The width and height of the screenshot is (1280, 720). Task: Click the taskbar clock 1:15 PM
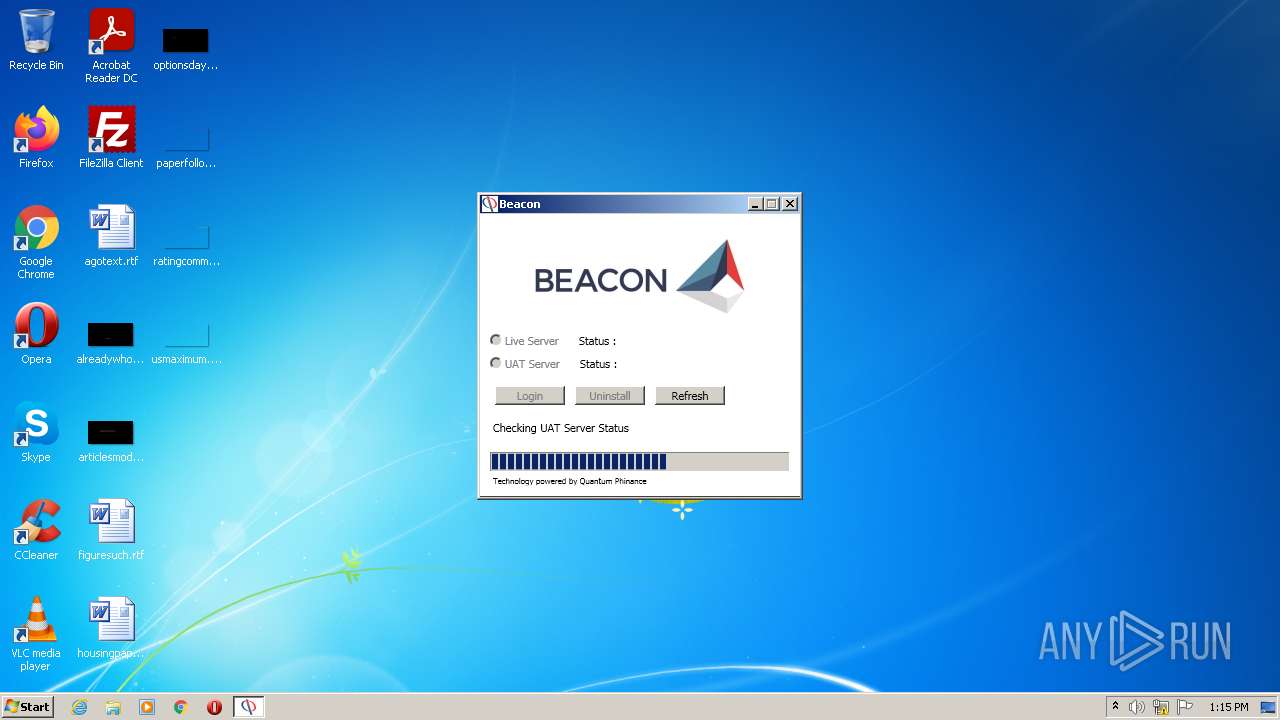coord(1229,707)
